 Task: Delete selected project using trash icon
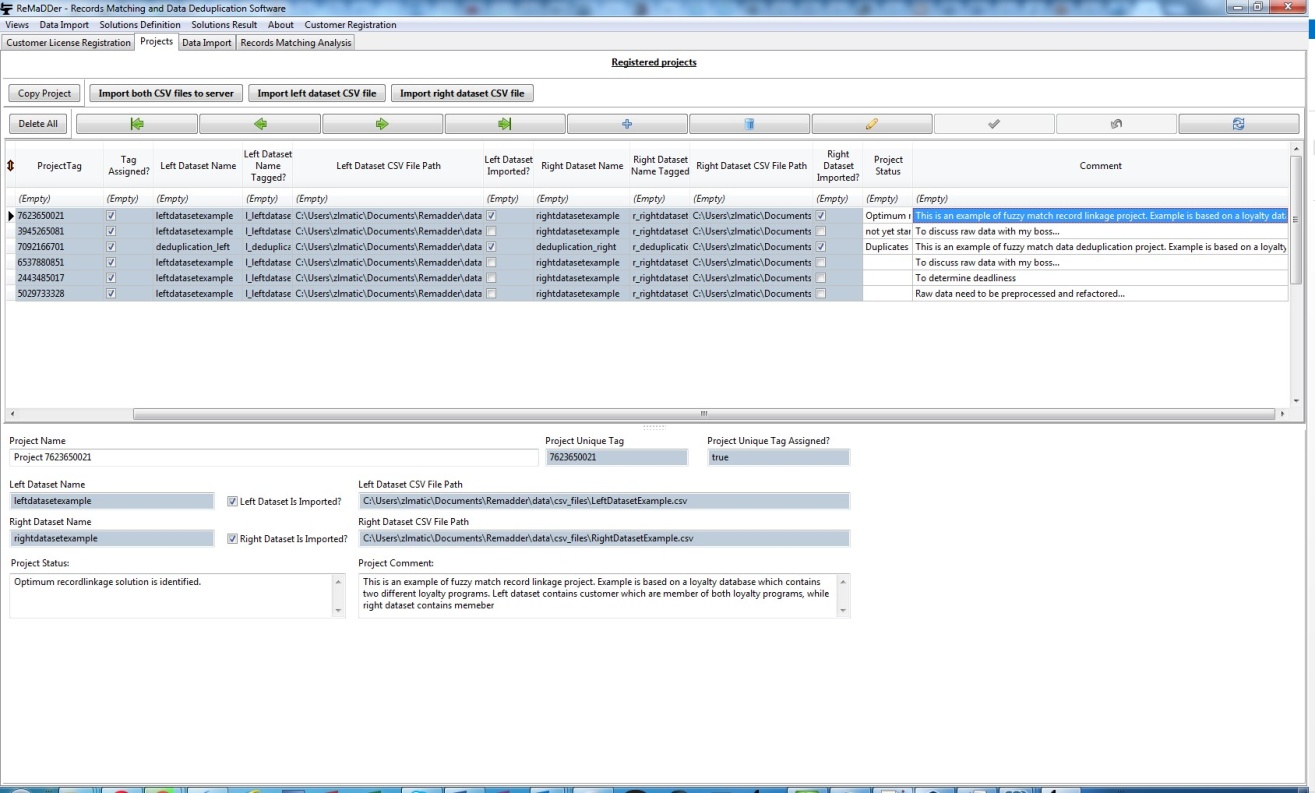[749, 124]
